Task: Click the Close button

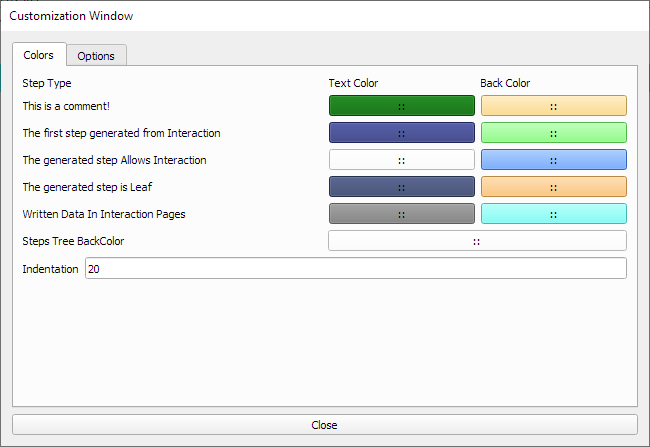Action: click(324, 425)
